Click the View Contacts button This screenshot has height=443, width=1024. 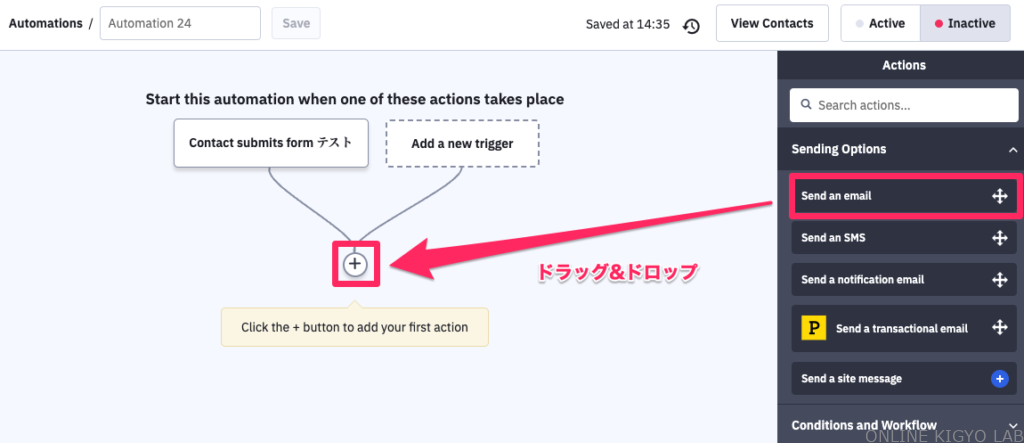[772, 24]
